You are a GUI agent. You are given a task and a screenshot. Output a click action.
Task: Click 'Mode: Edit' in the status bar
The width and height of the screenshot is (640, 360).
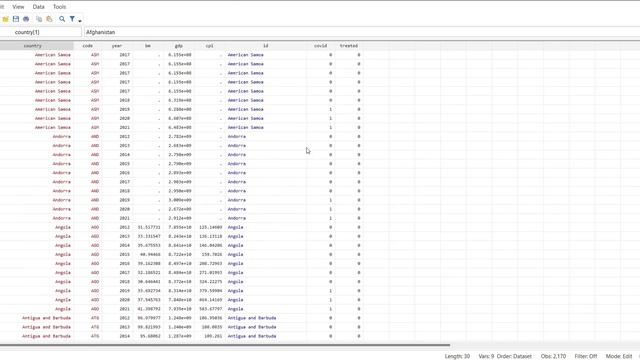(x=619, y=356)
